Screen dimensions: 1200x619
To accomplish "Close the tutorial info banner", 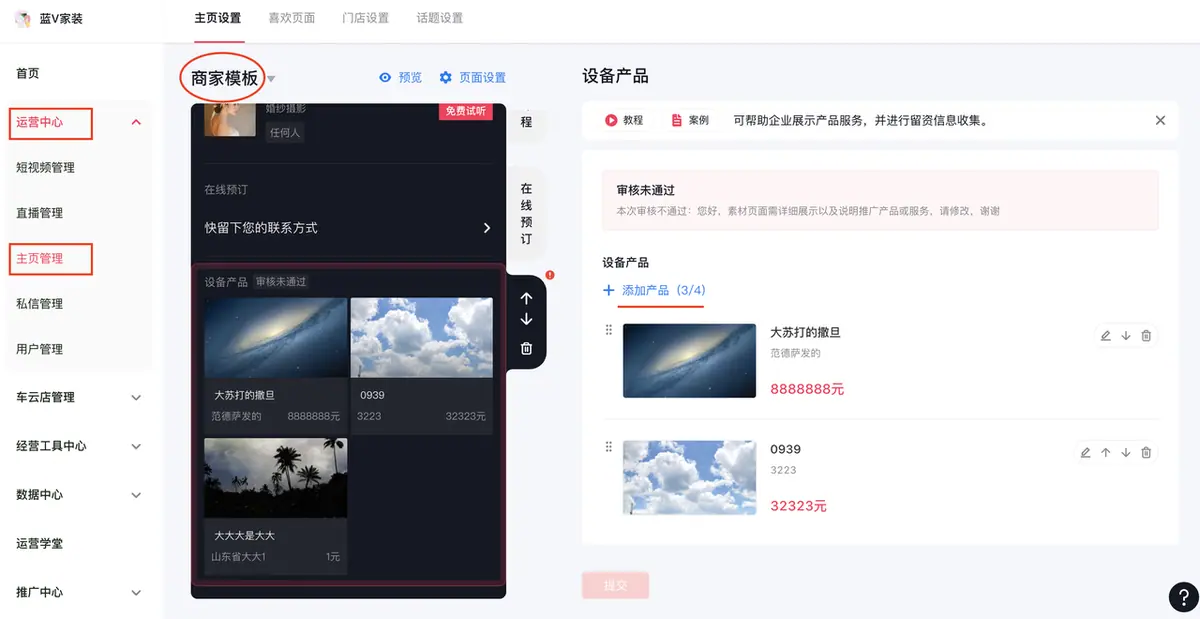I will [x=1160, y=120].
